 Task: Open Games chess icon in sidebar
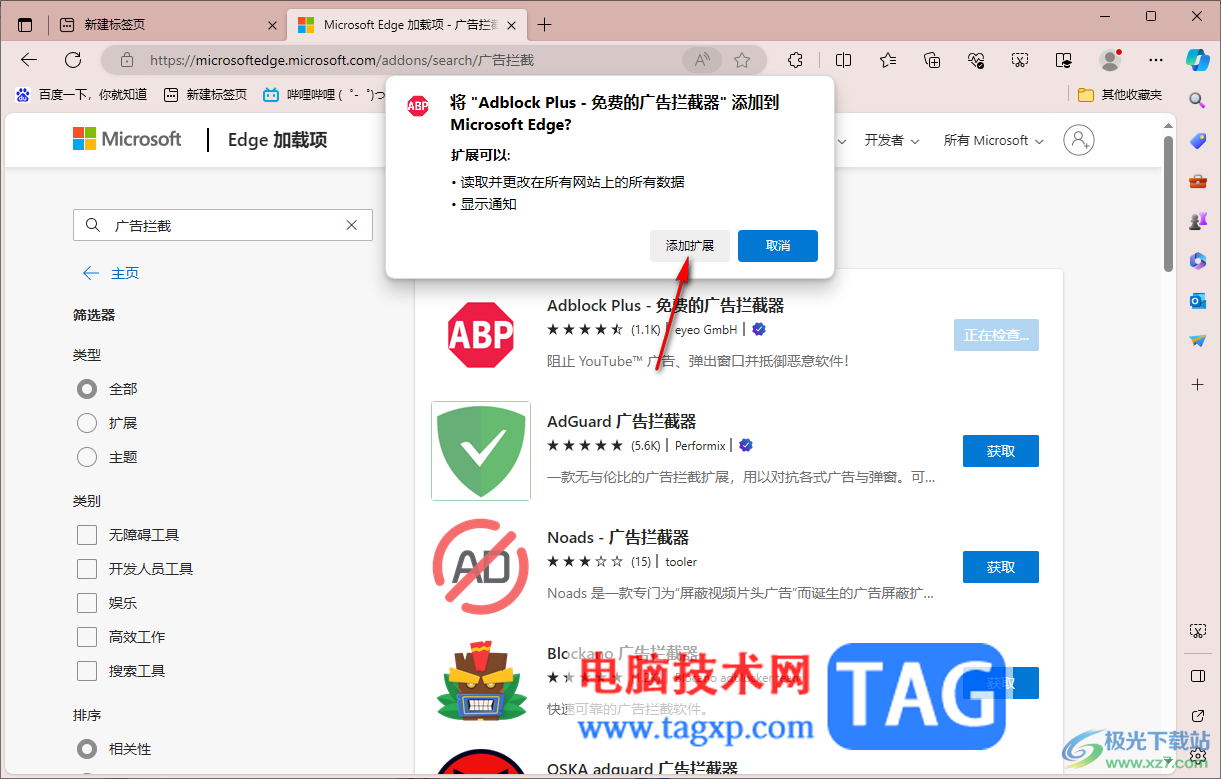(x=1197, y=221)
